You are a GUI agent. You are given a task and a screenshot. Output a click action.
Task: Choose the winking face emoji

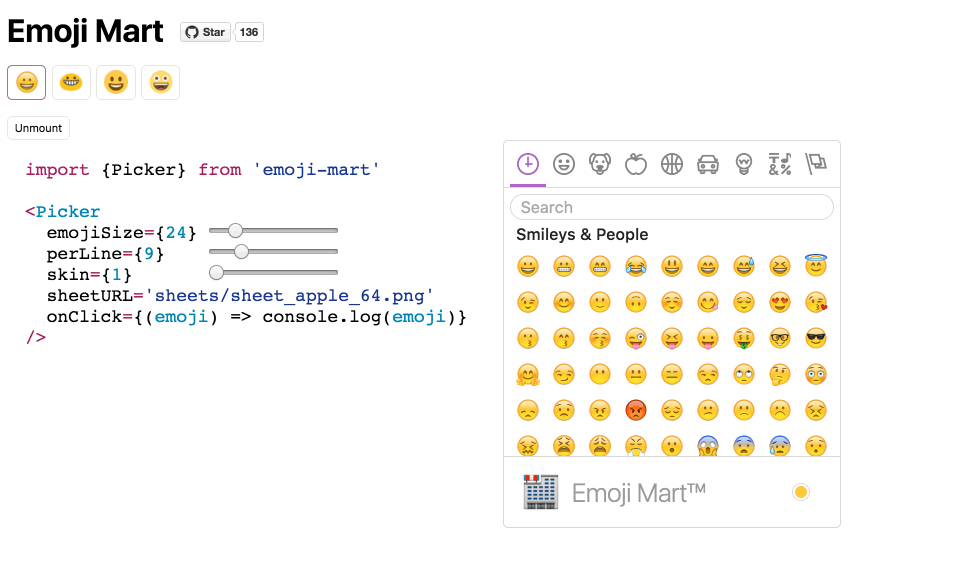(528, 302)
